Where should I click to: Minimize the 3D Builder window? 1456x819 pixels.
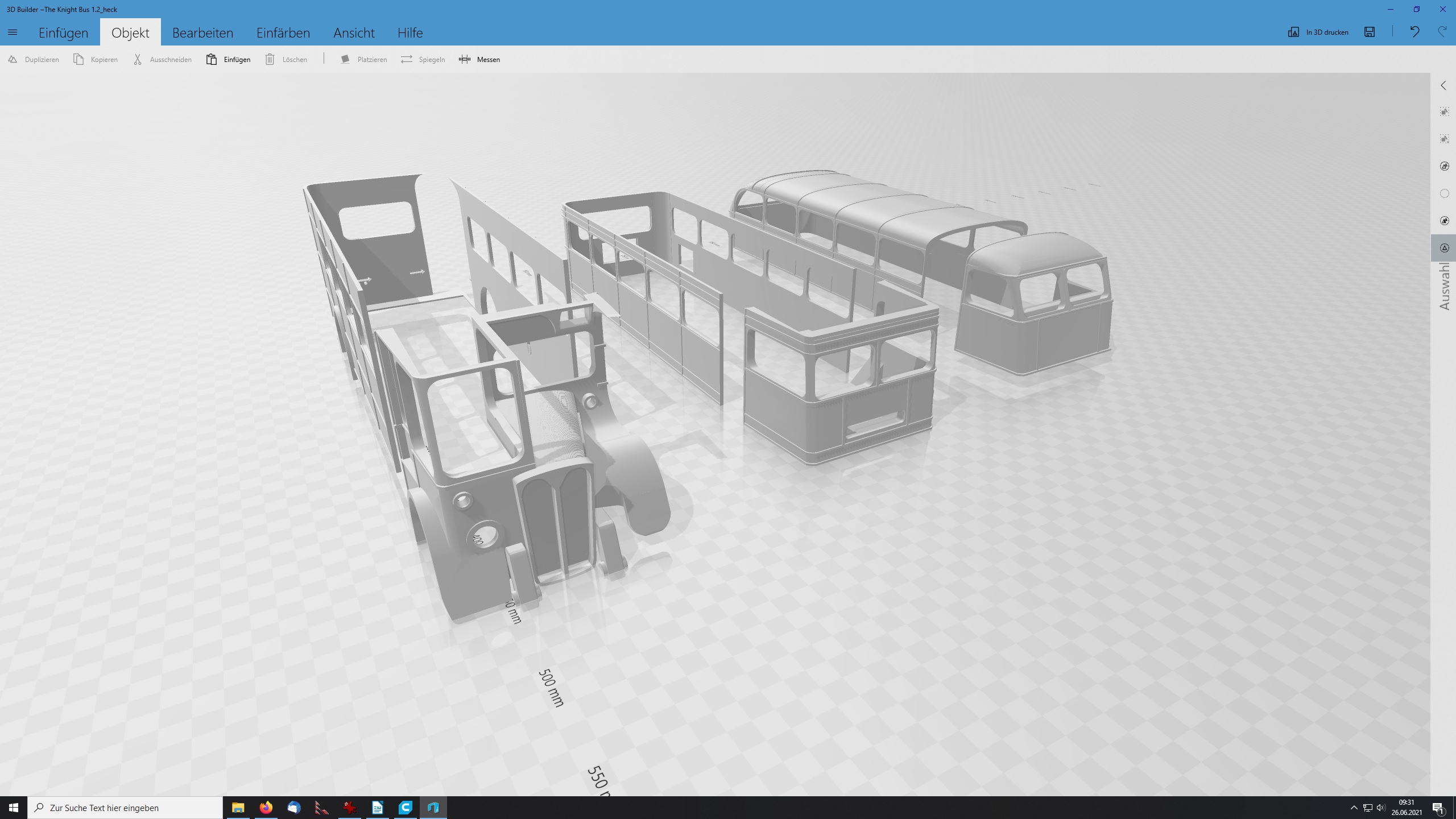1391,9
